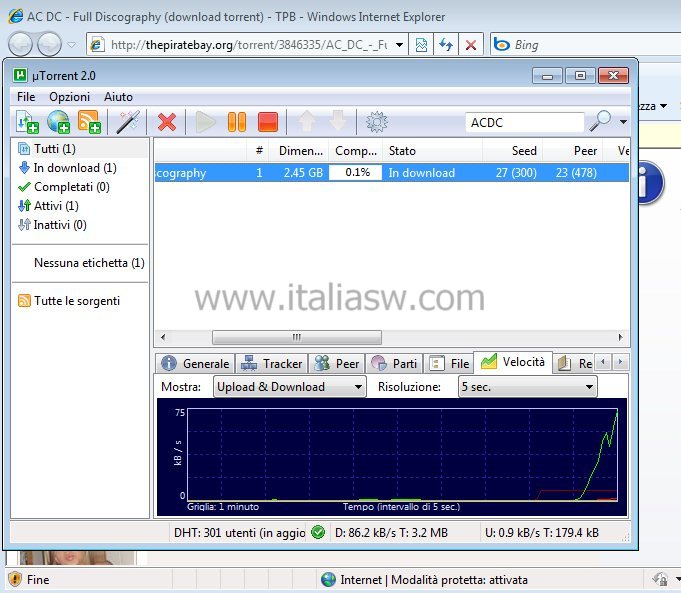This screenshot has width=681, height=593.
Task: Click the IE Back navigation button
Action: tap(20, 44)
